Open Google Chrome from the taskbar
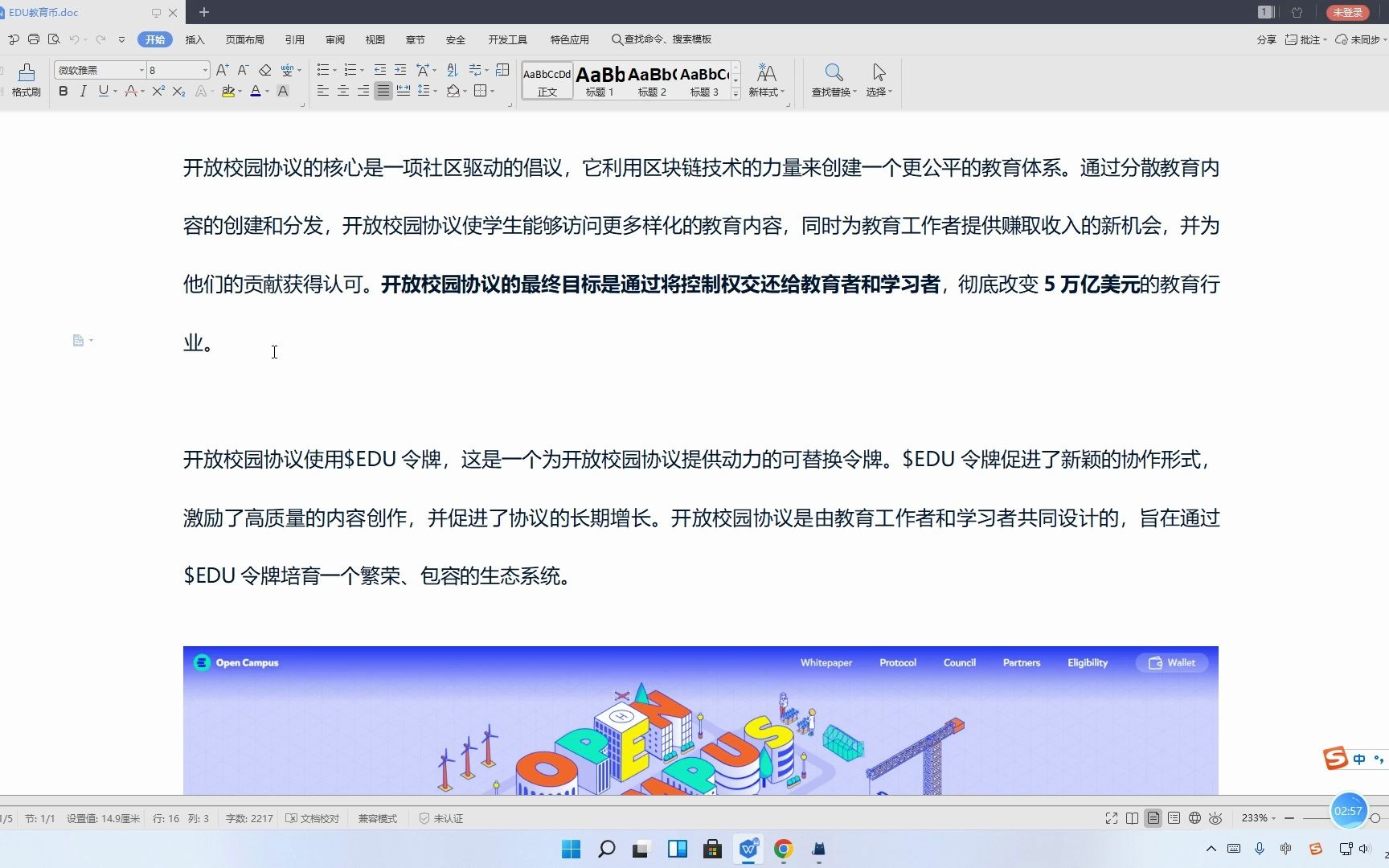The height and width of the screenshot is (868, 1389). tap(784, 849)
